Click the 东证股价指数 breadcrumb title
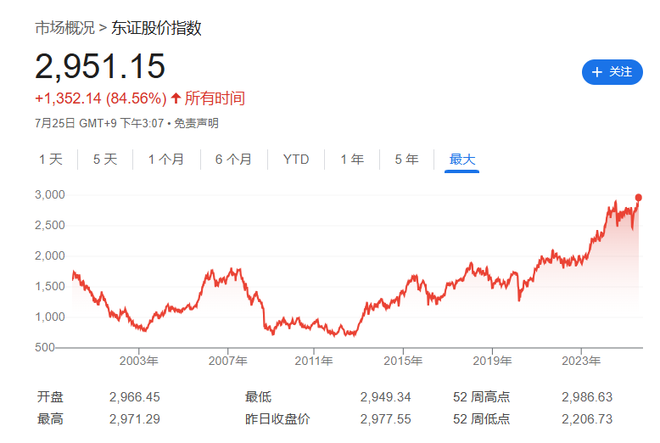660x443 pixels. pyautogui.click(x=156, y=28)
